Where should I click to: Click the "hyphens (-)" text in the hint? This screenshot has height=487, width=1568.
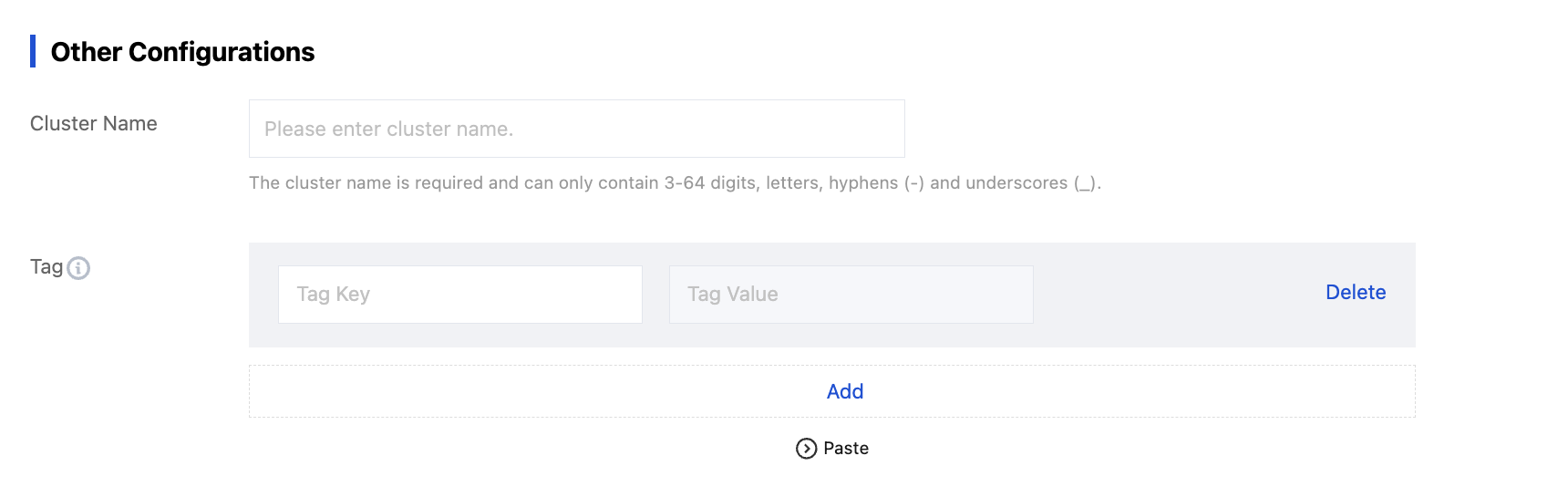[876, 183]
